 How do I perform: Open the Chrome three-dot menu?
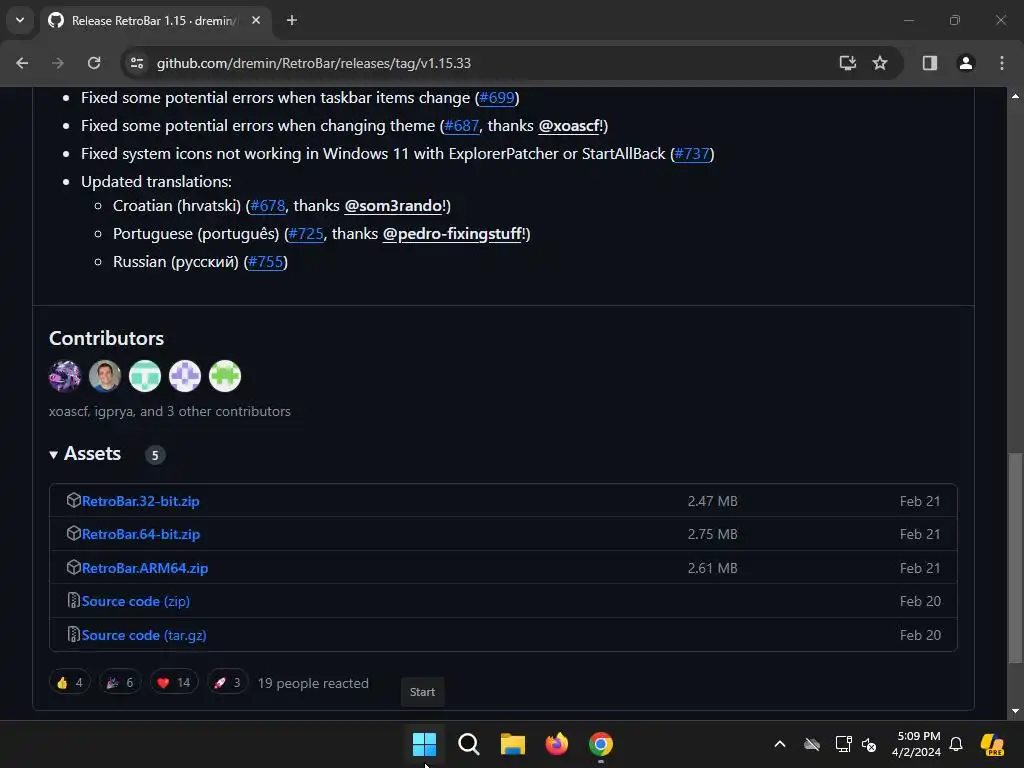(1002, 63)
